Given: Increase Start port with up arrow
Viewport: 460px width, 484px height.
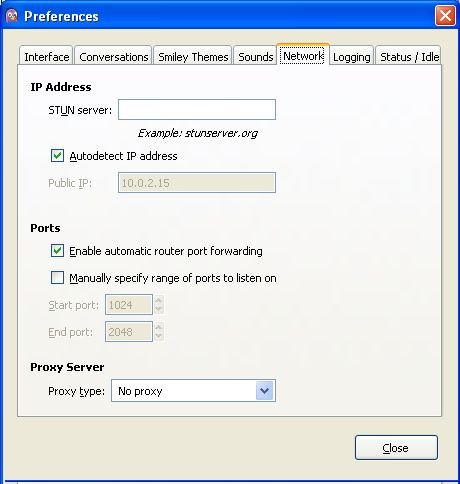Looking at the screenshot, I should coord(159,300).
